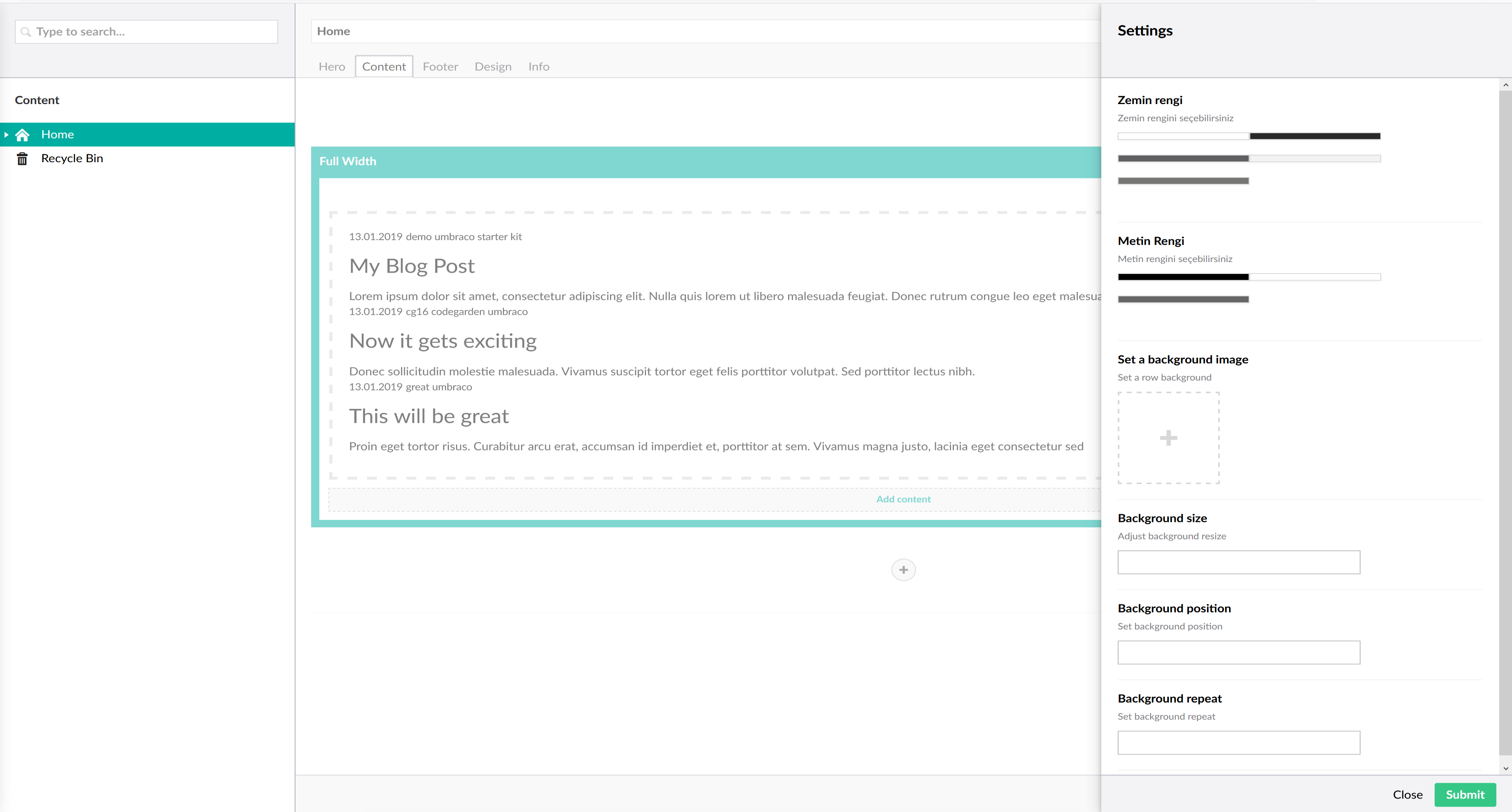Click the Close button in Settings
Image resolution: width=1512 pixels, height=812 pixels.
(x=1407, y=794)
